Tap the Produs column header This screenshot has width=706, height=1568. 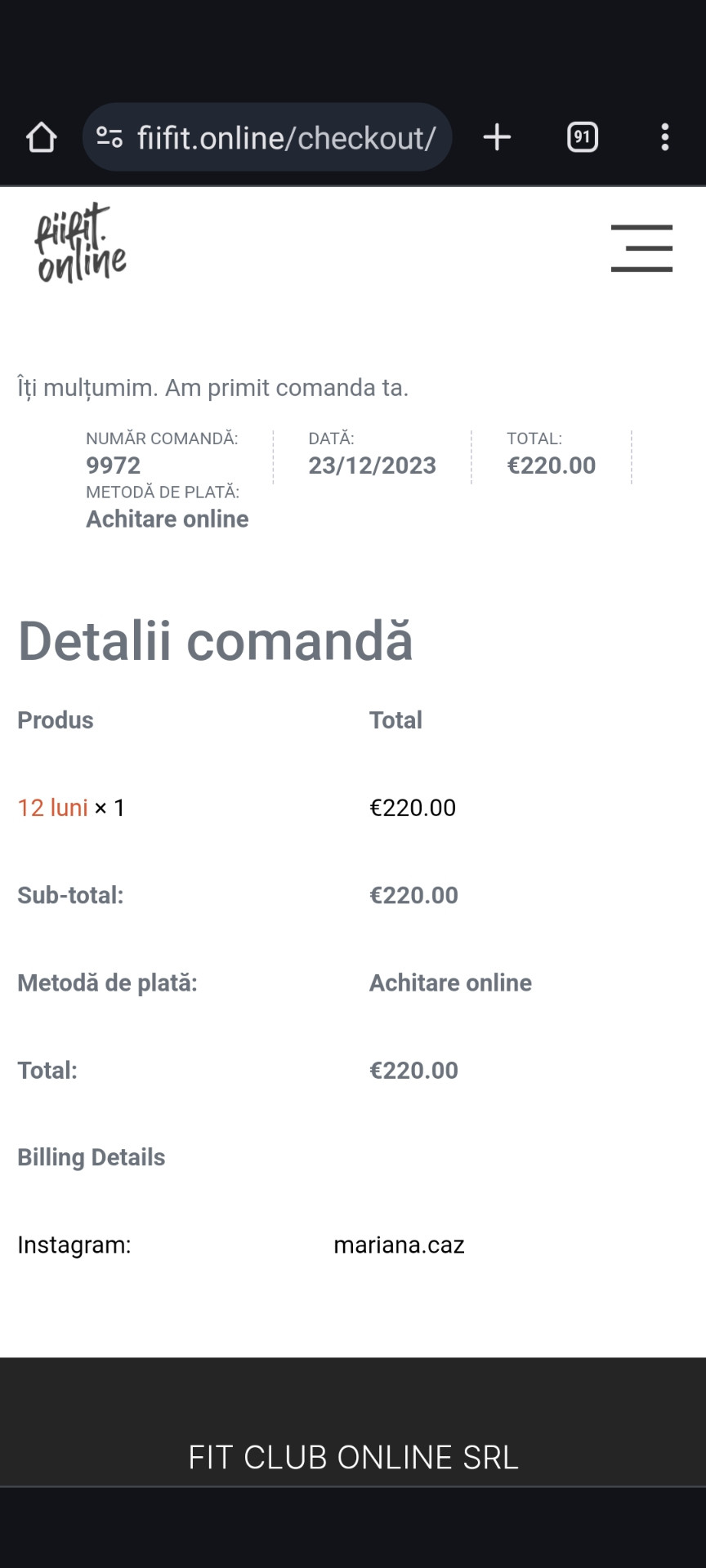56,720
